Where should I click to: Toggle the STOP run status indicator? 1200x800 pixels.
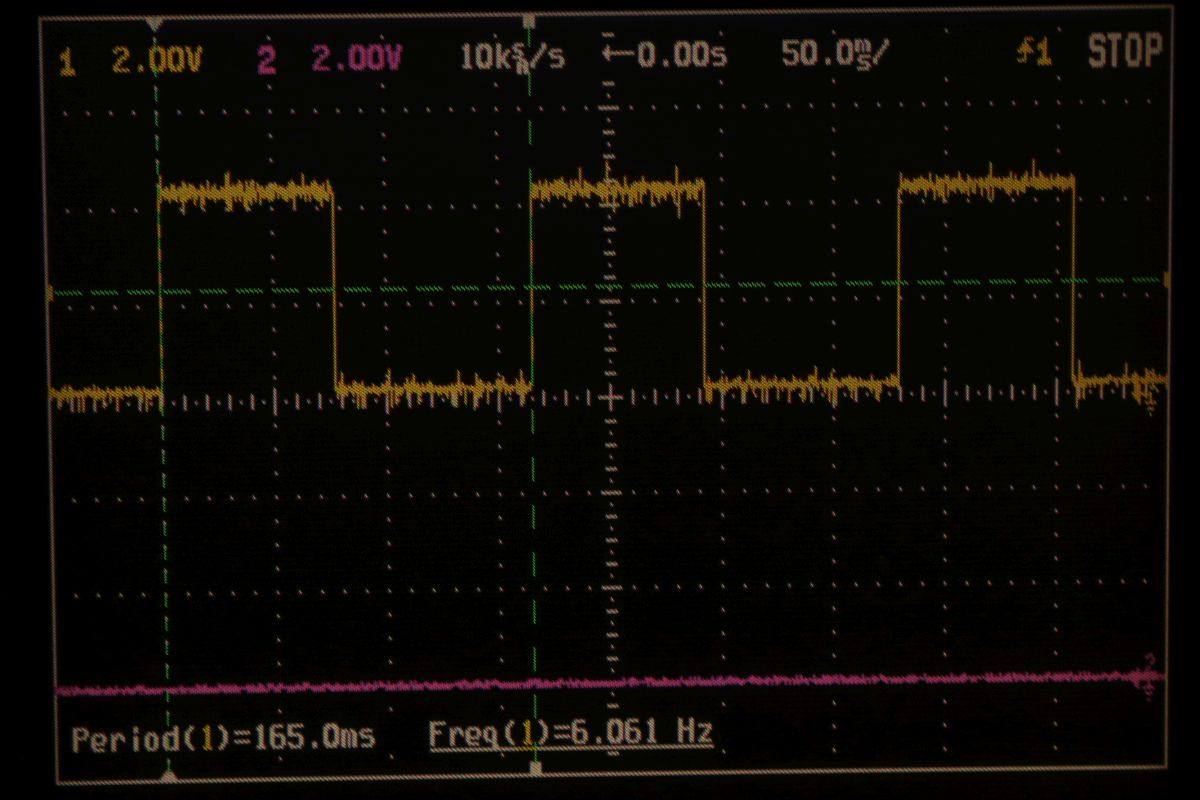pyautogui.click(x=1125, y=52)
